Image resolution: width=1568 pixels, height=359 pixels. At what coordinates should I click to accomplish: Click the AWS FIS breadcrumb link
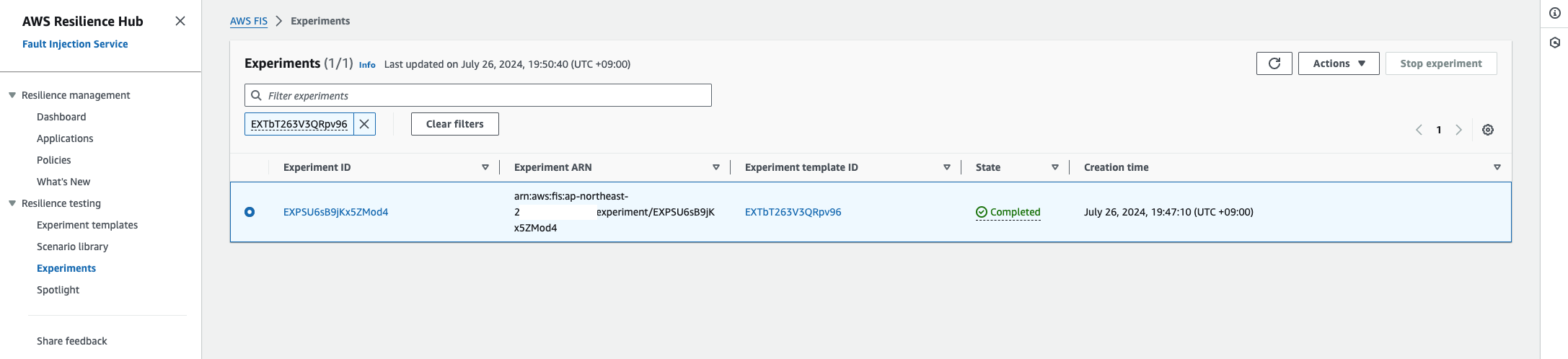click(x=249, y=21)
